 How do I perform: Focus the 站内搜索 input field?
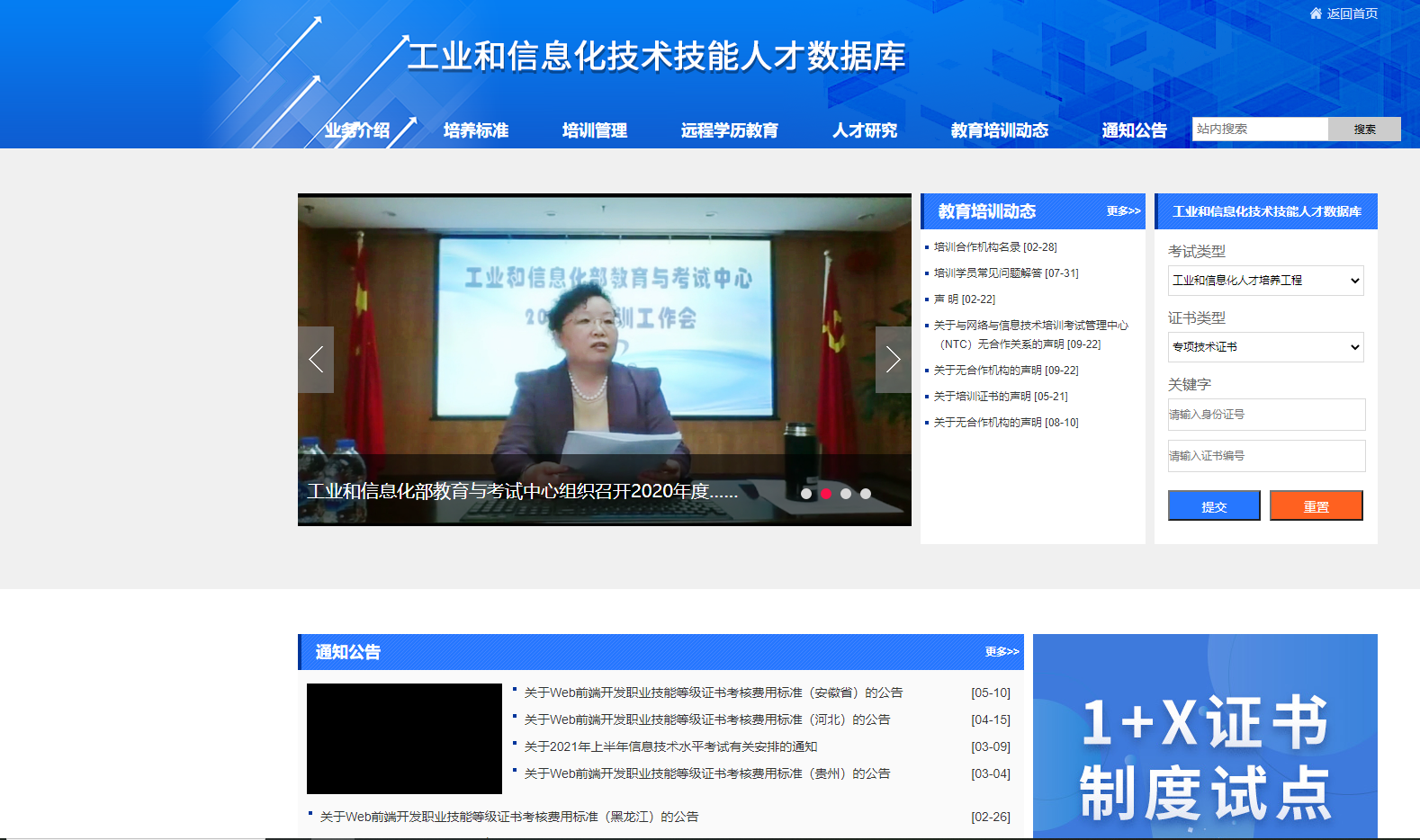(1261, 129)
